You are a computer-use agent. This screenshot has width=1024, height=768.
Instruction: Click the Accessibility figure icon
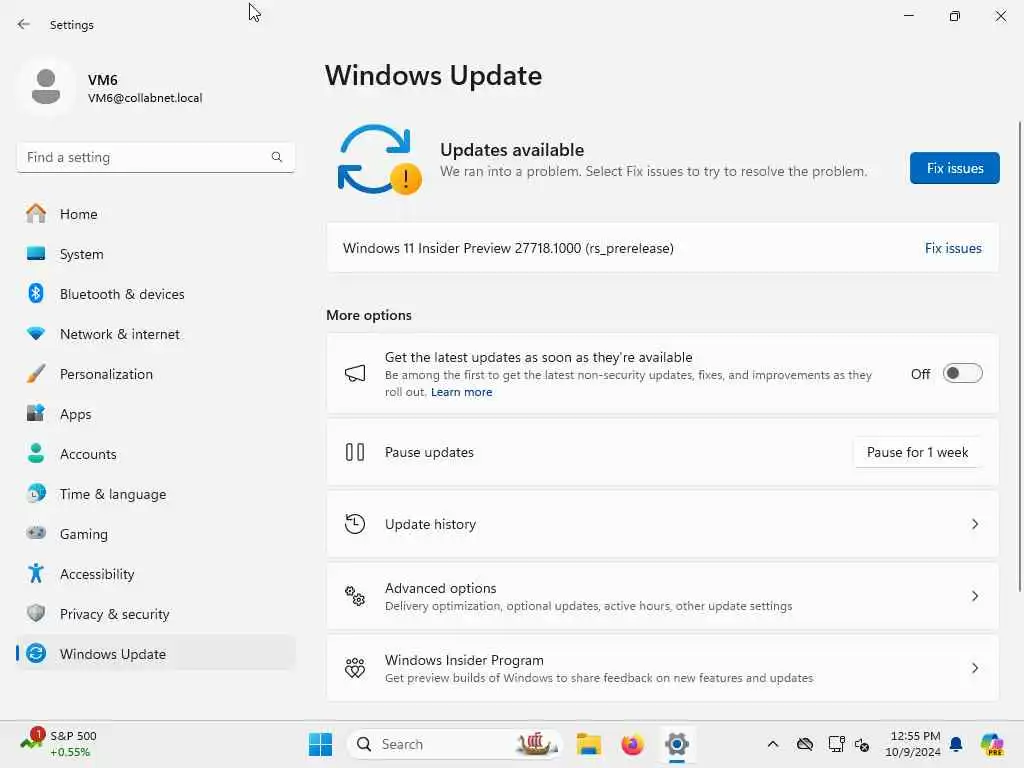tap(36, 573)
